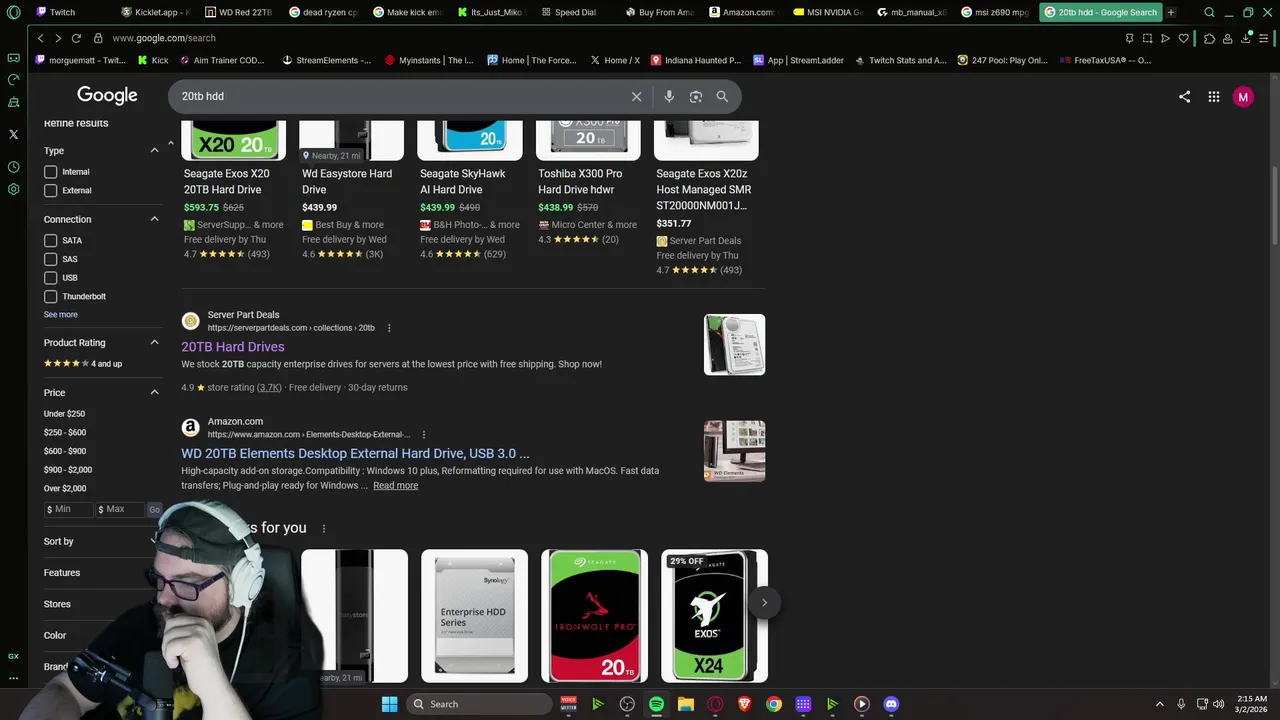Click the Min price input field
This screenshot has width=1280, height=720.
tap(68, 510)
